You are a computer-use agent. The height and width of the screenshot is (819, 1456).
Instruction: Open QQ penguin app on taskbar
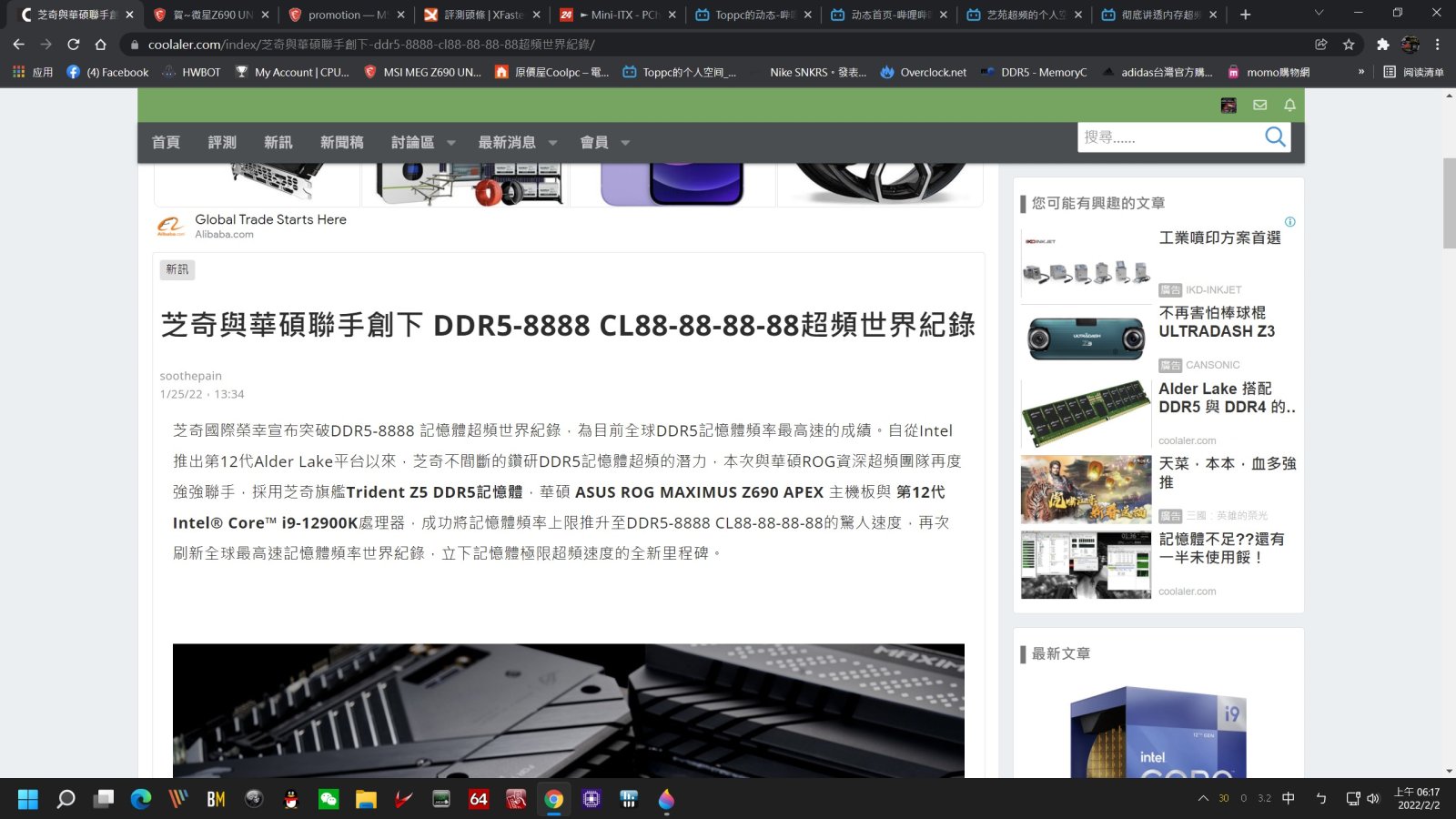click(x=291, y=799)
